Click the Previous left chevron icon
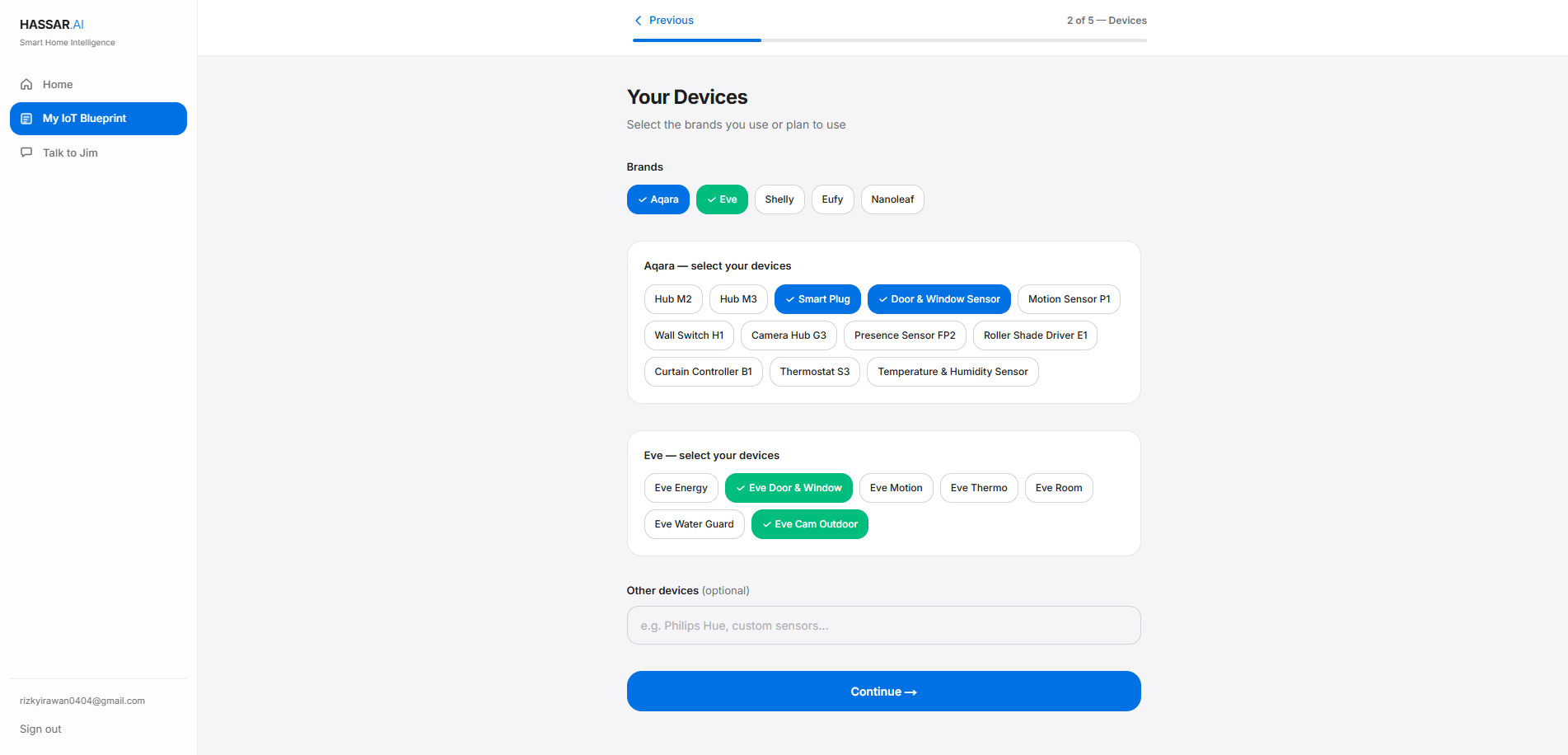 pos(638,21)
